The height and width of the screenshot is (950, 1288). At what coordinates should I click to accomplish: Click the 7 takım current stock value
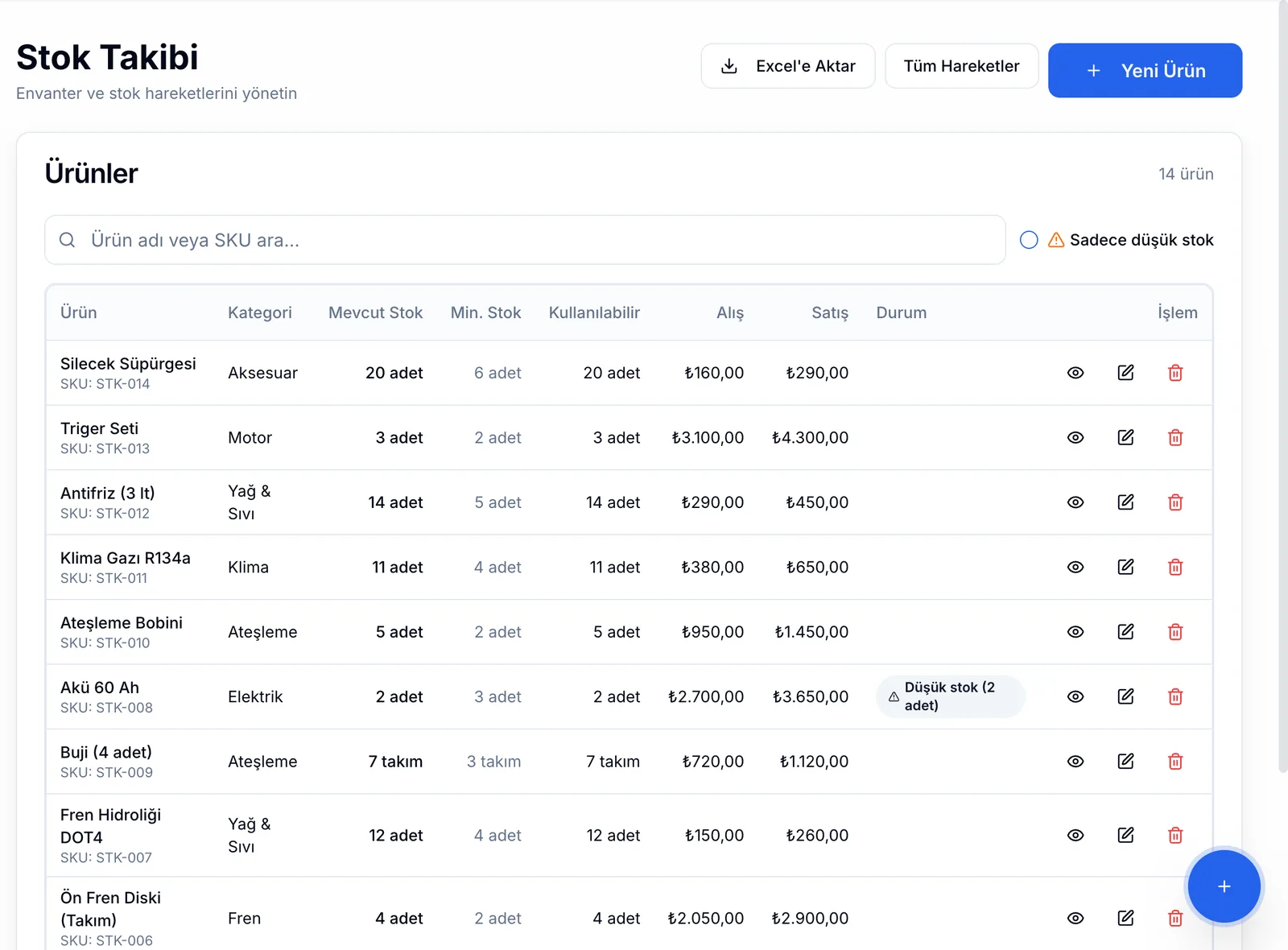pos(395,762)
